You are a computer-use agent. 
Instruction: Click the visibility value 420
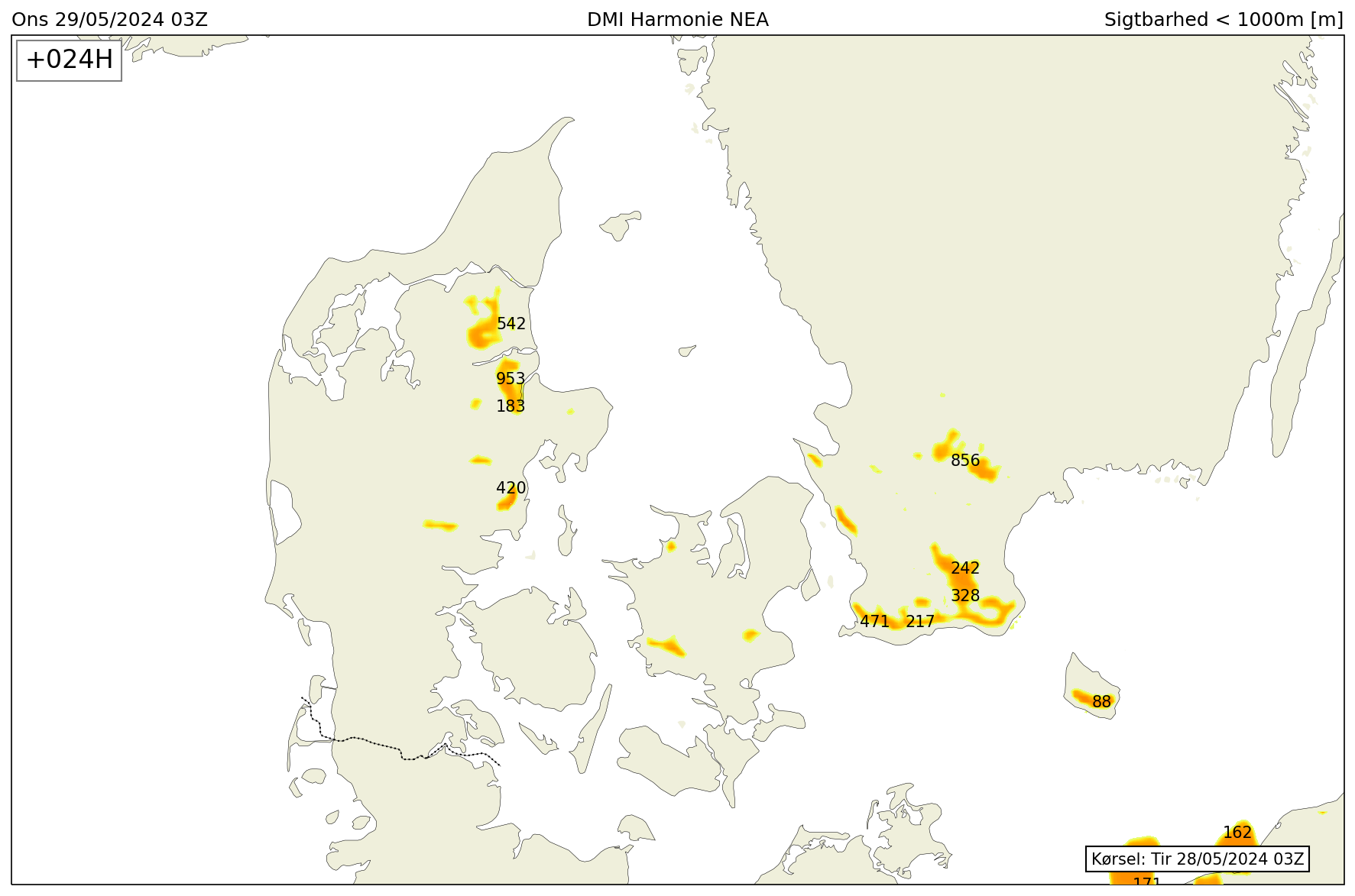(x=511, y=488)
